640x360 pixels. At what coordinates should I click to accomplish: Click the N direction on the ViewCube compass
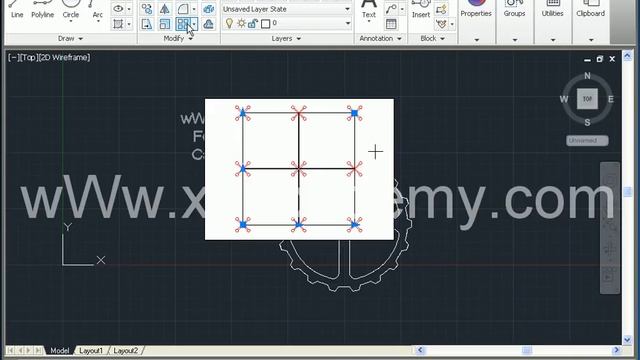pyautogui.click(x=587, y=76)
